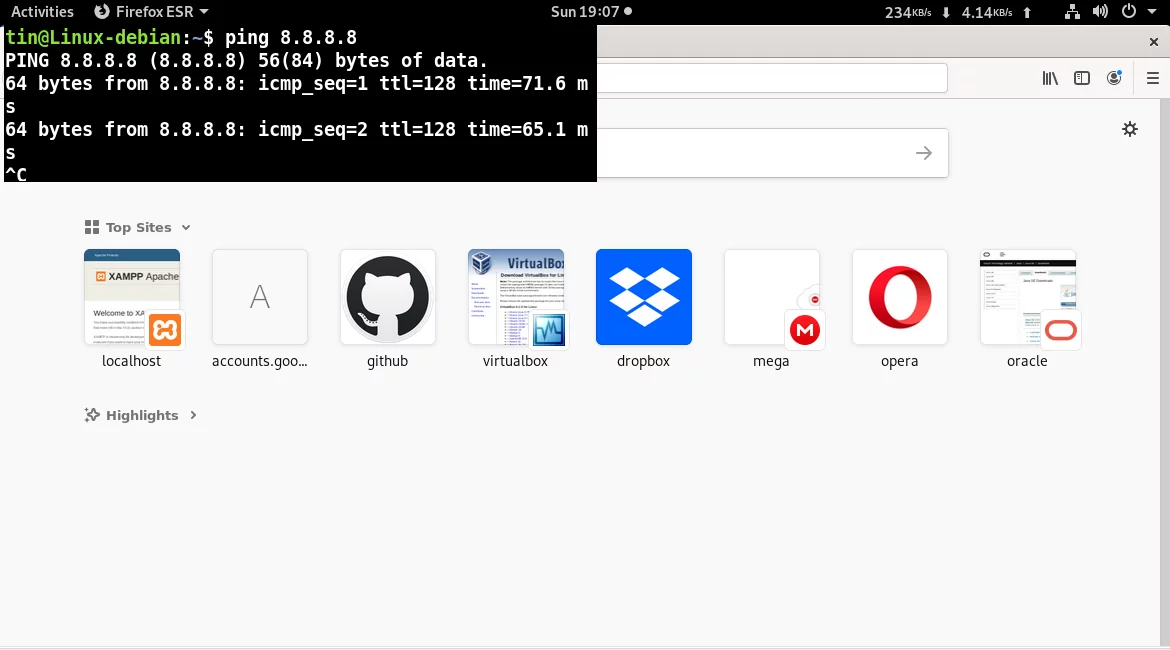Click the Firefox vertical scrollbar
This screenshot has height=650, width=1170.
[1165, 372]
